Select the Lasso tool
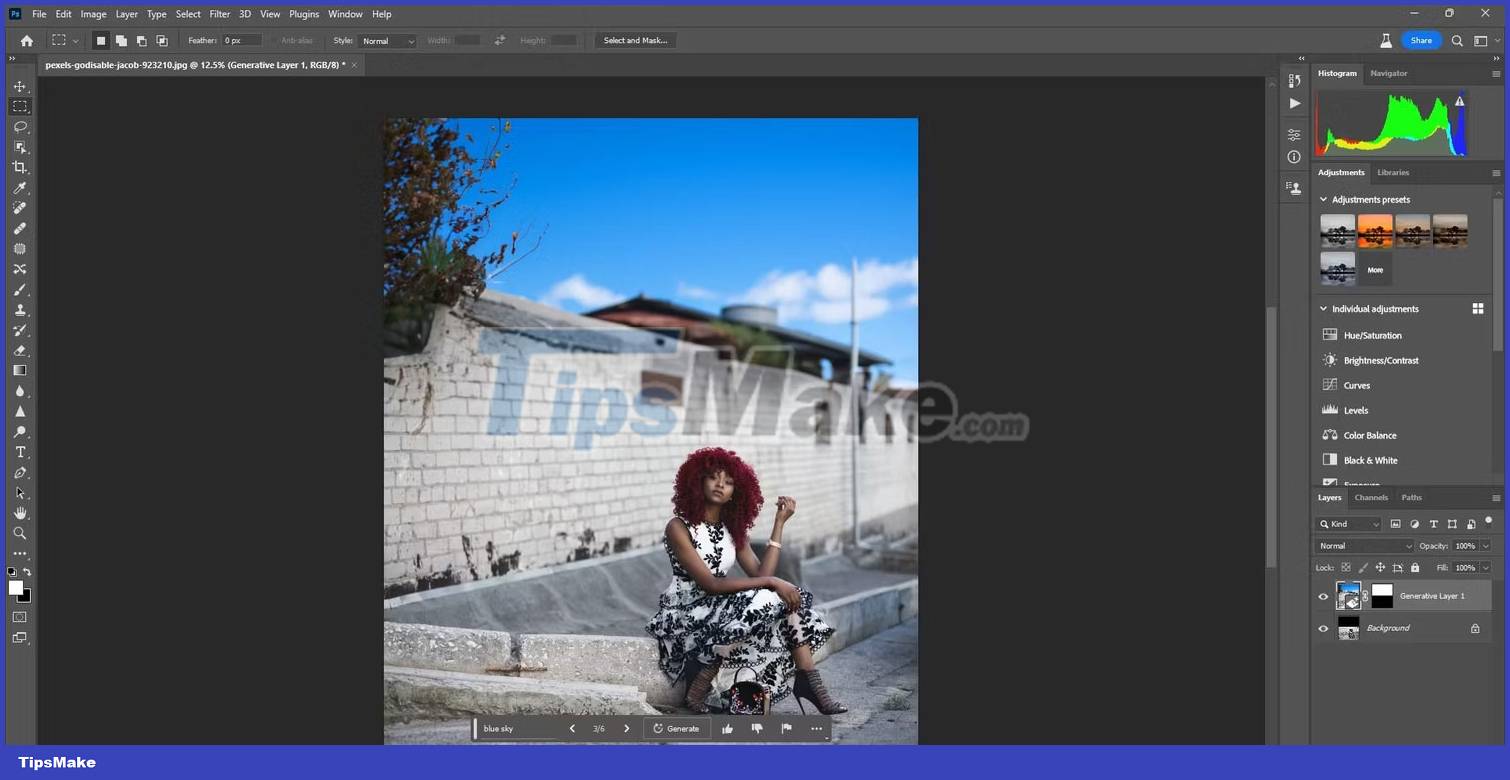 (x=20, y=127)
